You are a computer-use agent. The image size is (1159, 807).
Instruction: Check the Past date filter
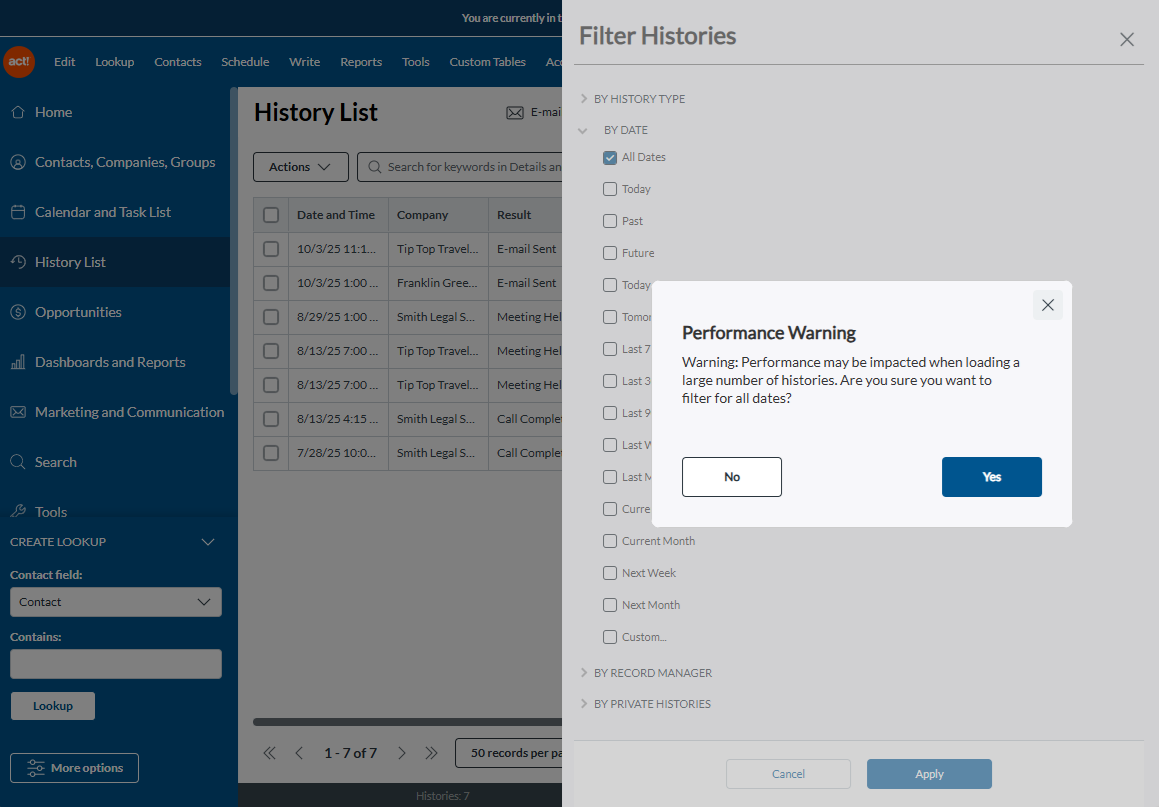coord(610,221)
